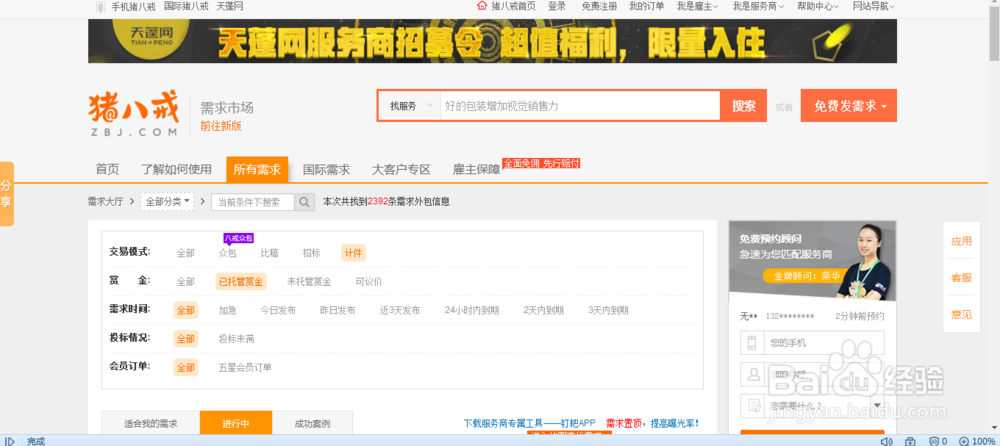Screen dimensions: 1000x446
Task: Expand the 免费发需求 dropdown arrow
Action: [x=884, y=107]
